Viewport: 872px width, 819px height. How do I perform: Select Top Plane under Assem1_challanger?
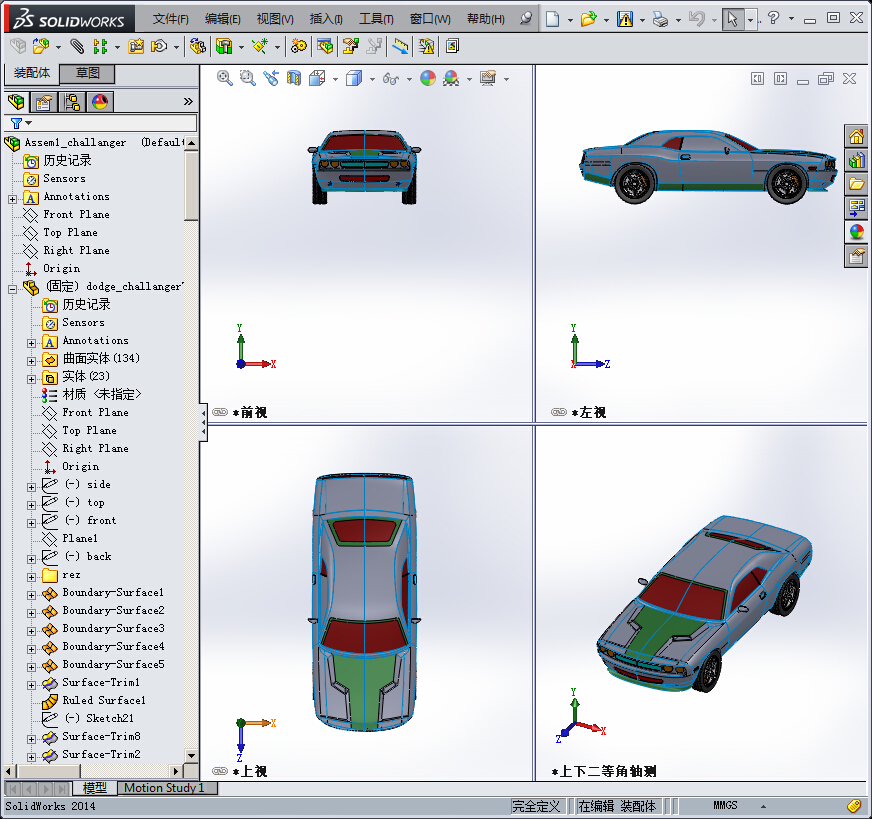(x=70, y=232)
